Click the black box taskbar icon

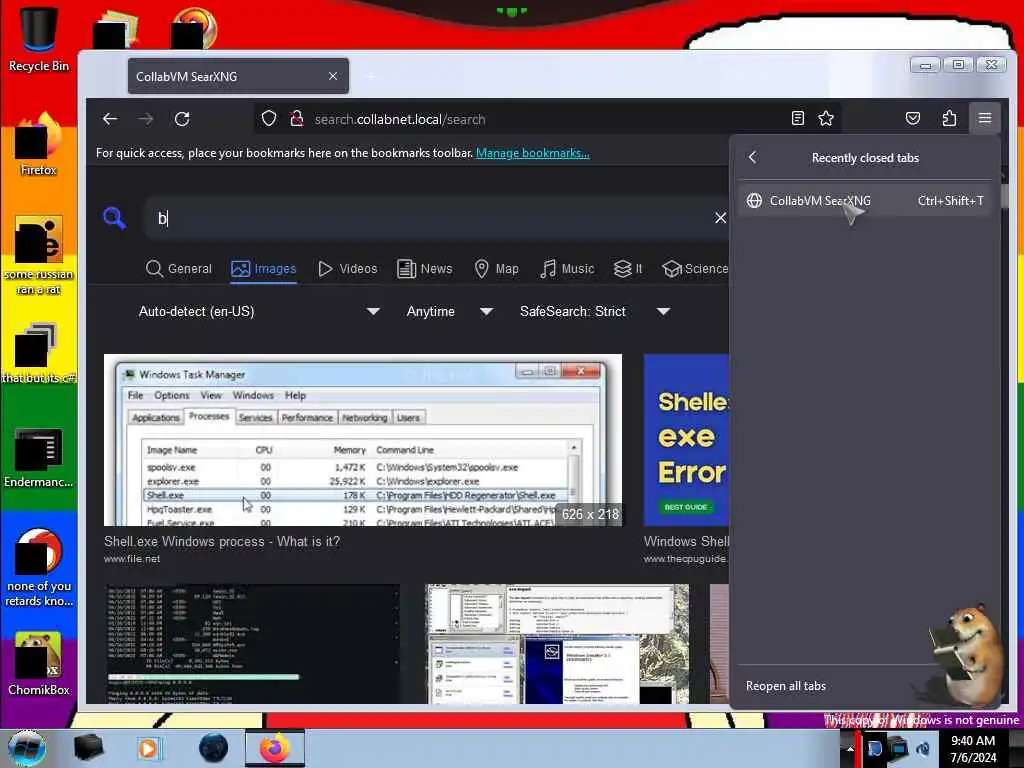tap(88, 748)
